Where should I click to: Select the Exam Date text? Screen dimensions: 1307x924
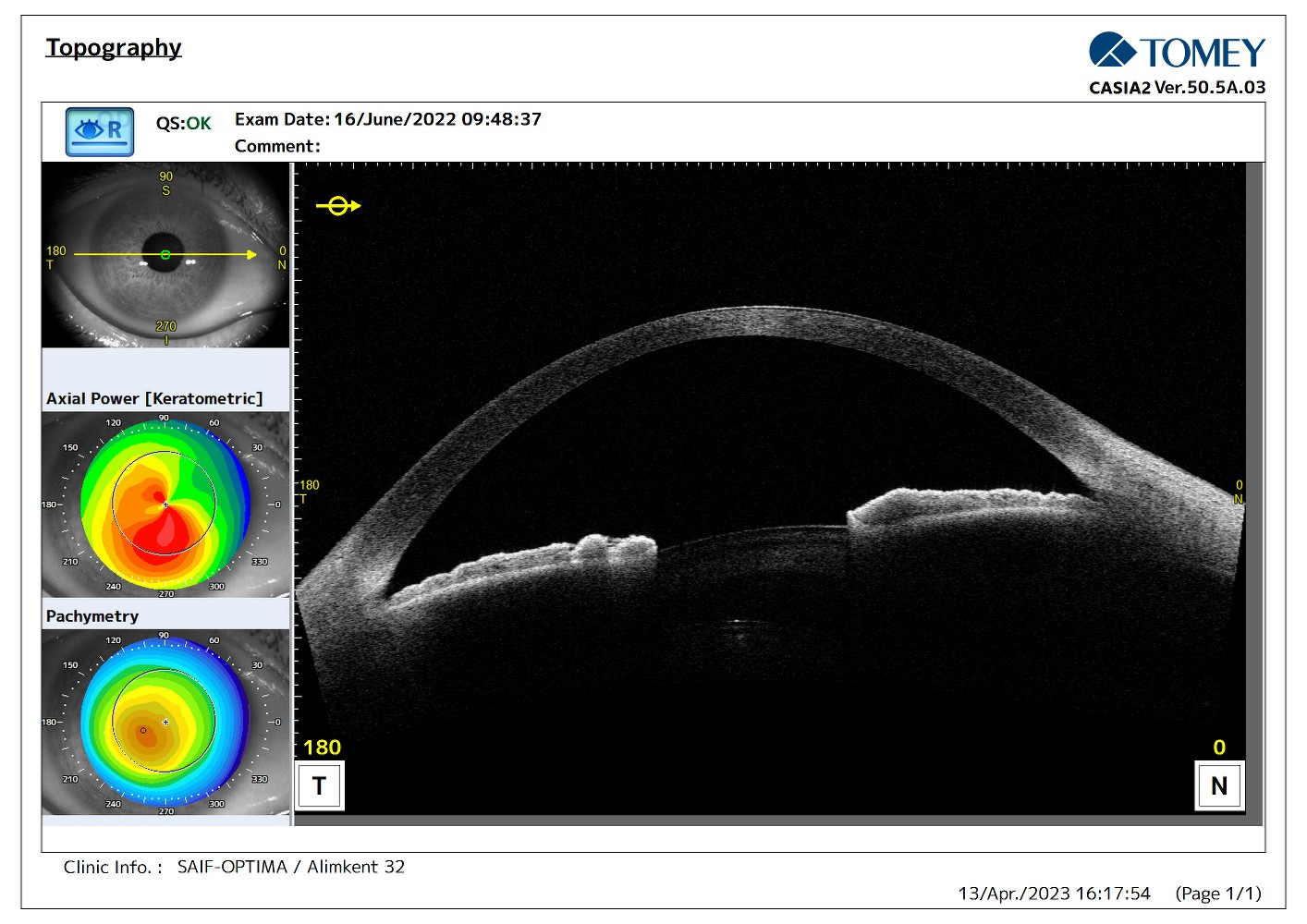pos(388,119)
